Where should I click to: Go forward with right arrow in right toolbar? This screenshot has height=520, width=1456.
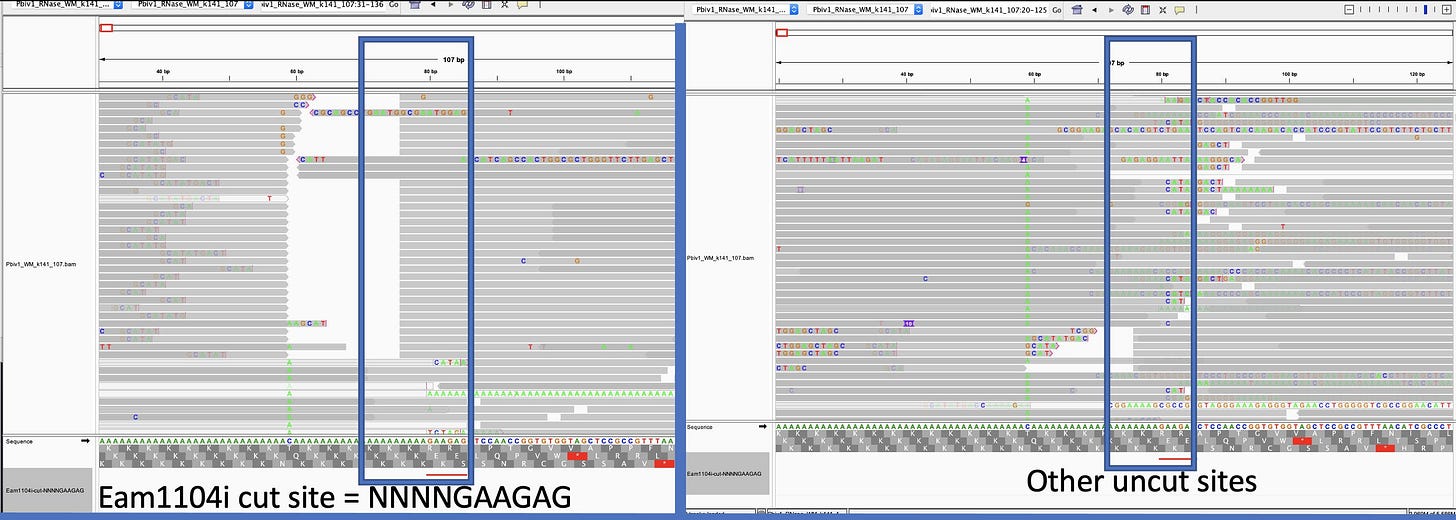1111,9
